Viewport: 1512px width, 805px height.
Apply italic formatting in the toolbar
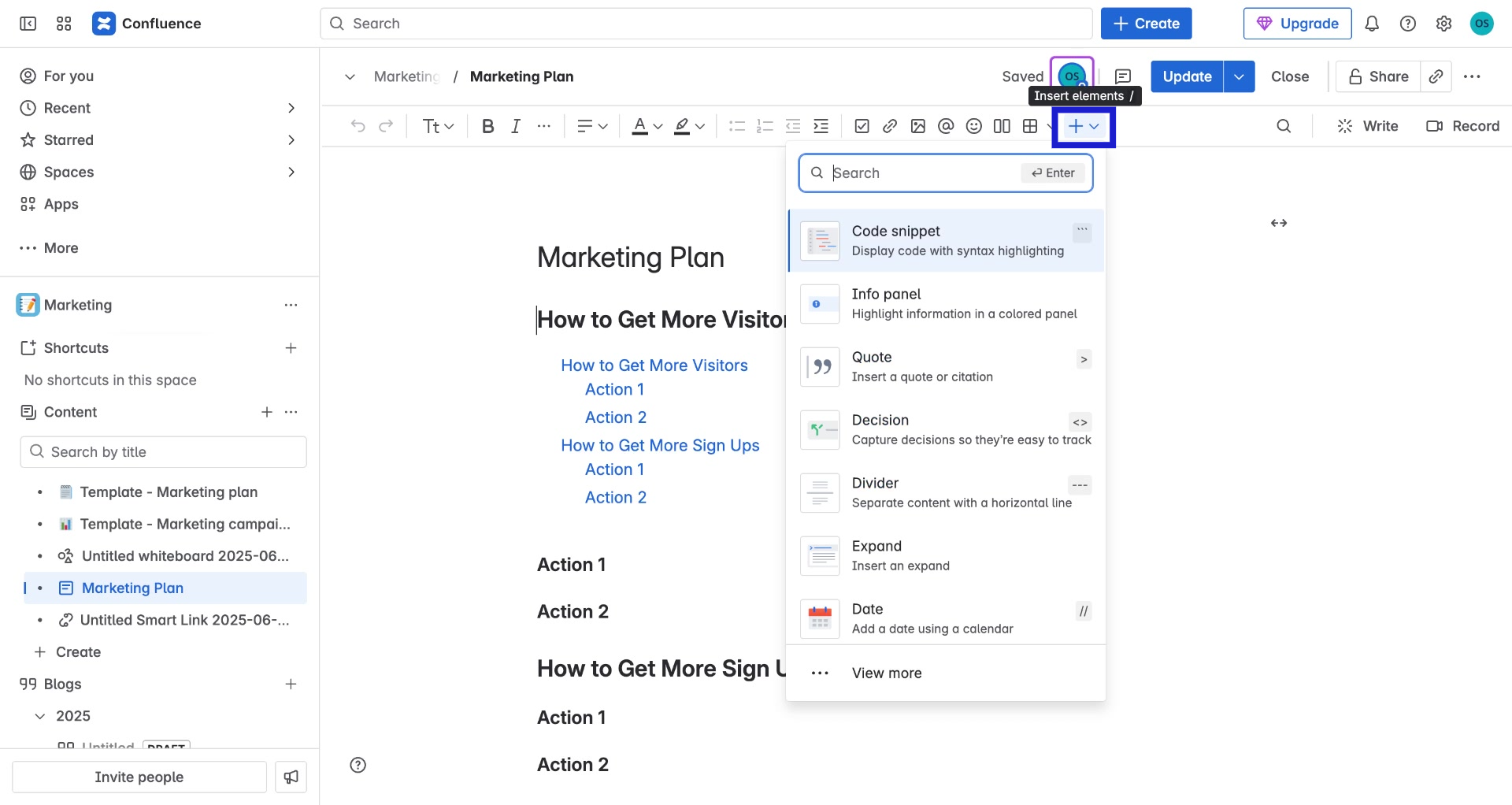click(x=516, y=125)
